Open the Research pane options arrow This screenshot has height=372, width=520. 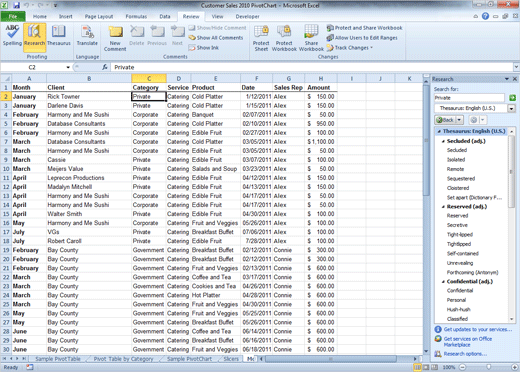(x=507, y=79)
